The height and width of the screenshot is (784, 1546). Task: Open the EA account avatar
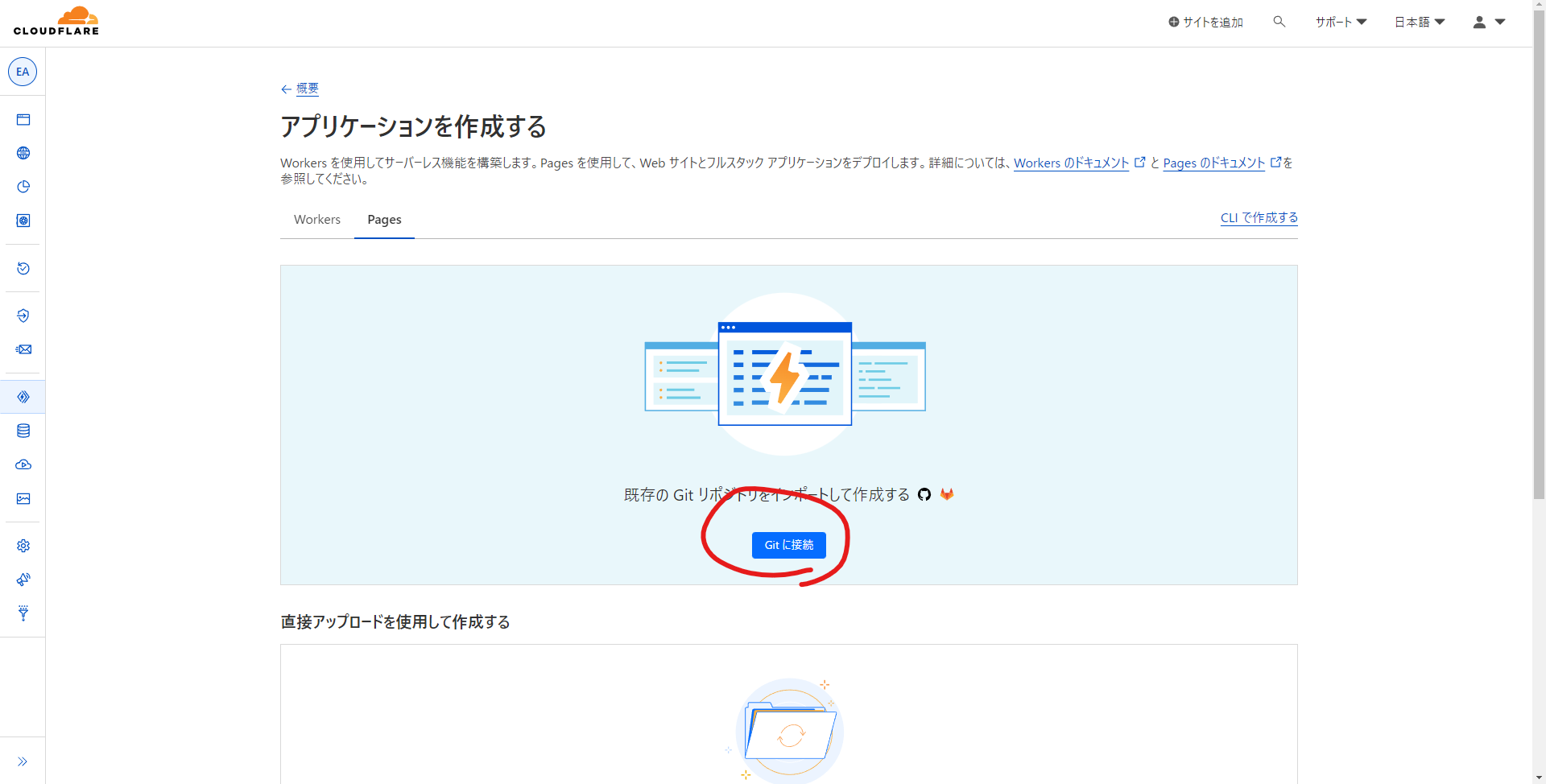pos(23,72)
